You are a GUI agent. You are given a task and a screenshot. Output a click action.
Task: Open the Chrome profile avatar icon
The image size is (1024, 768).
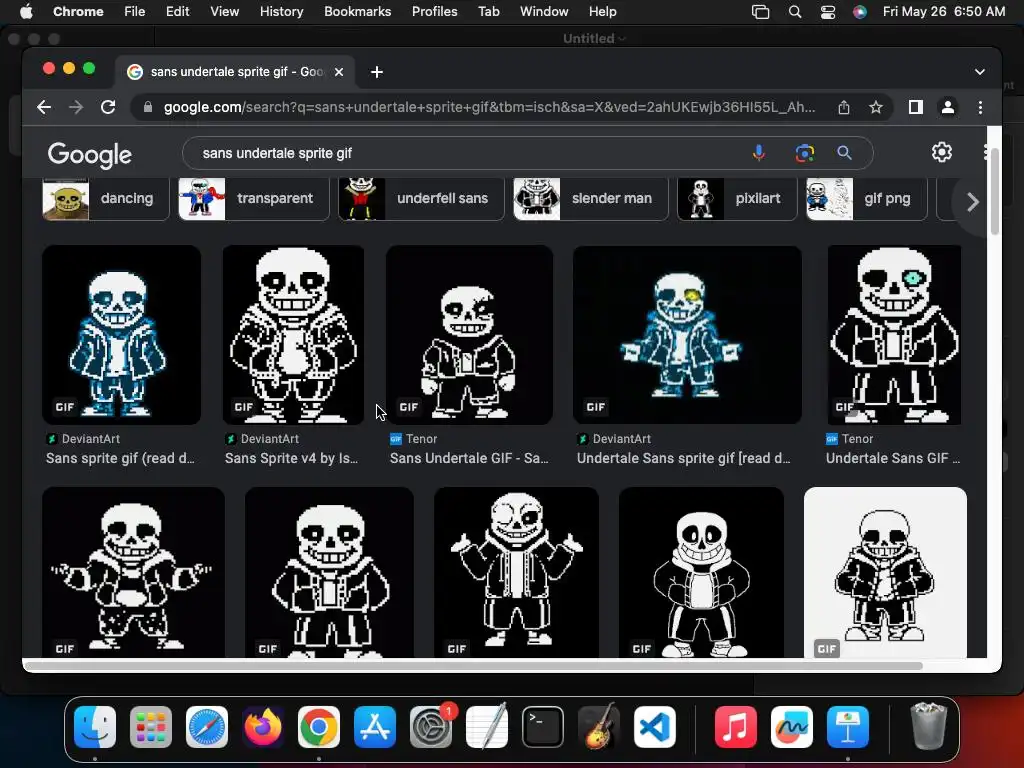[x=948, y=107]
